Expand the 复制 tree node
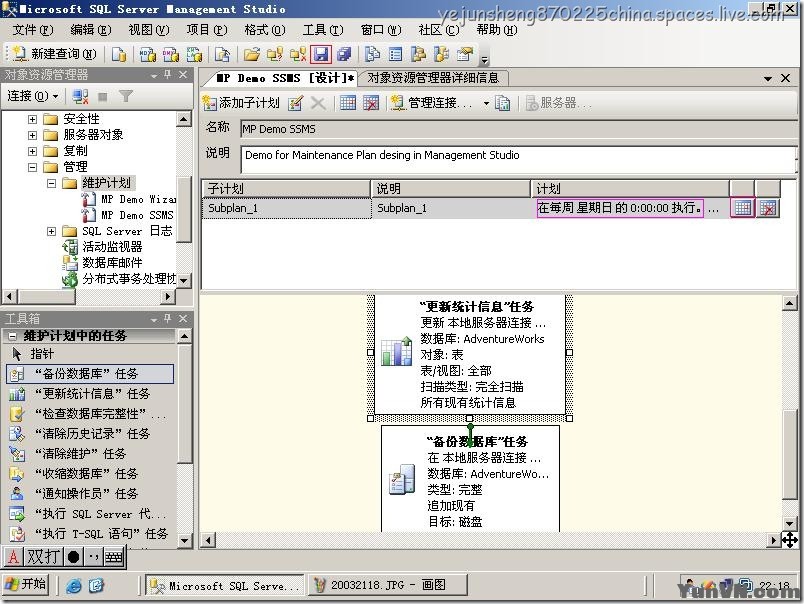Viewport: 804px width, 604px height. [x=32, y=151]
